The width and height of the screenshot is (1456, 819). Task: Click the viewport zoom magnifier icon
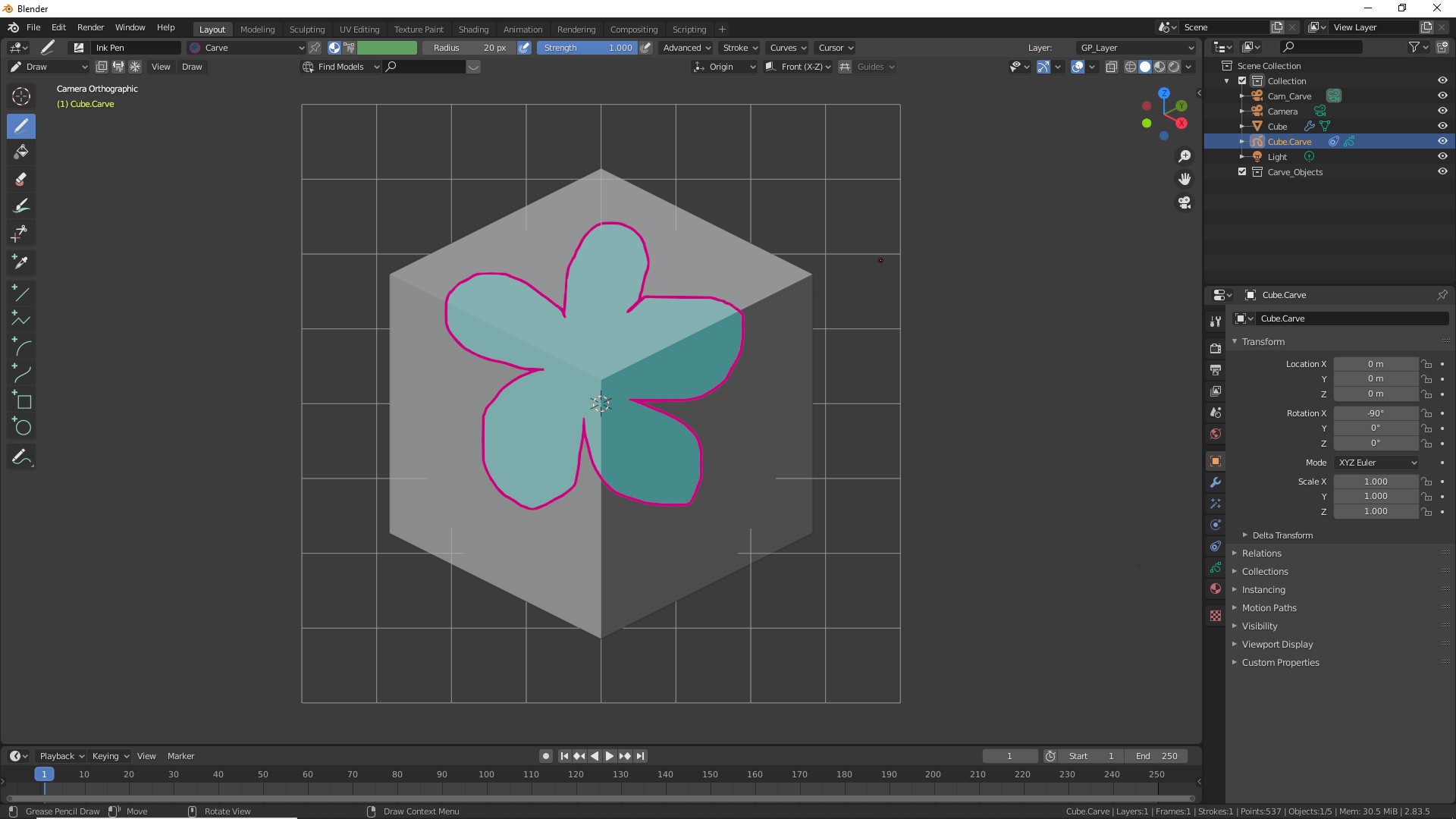coord(1185,156)
